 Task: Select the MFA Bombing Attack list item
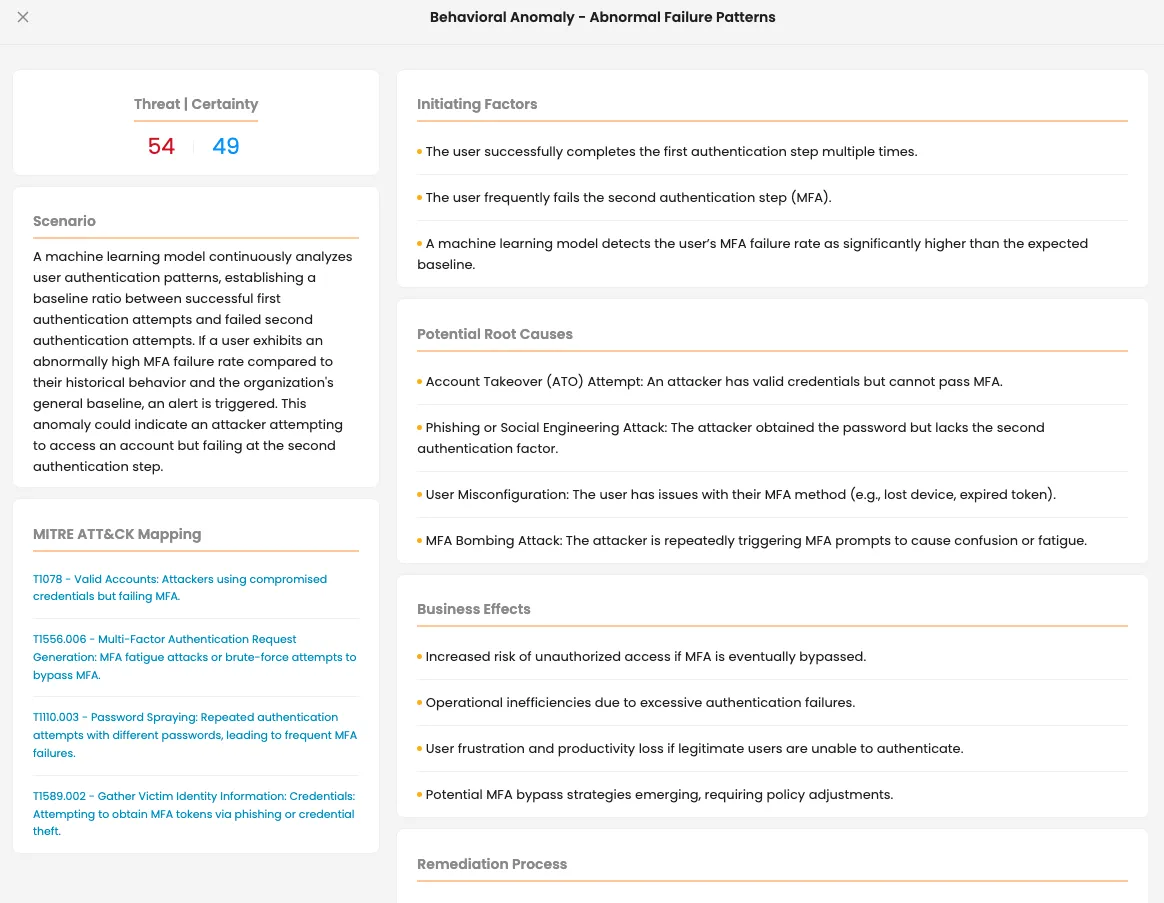(x=752, y=541)
